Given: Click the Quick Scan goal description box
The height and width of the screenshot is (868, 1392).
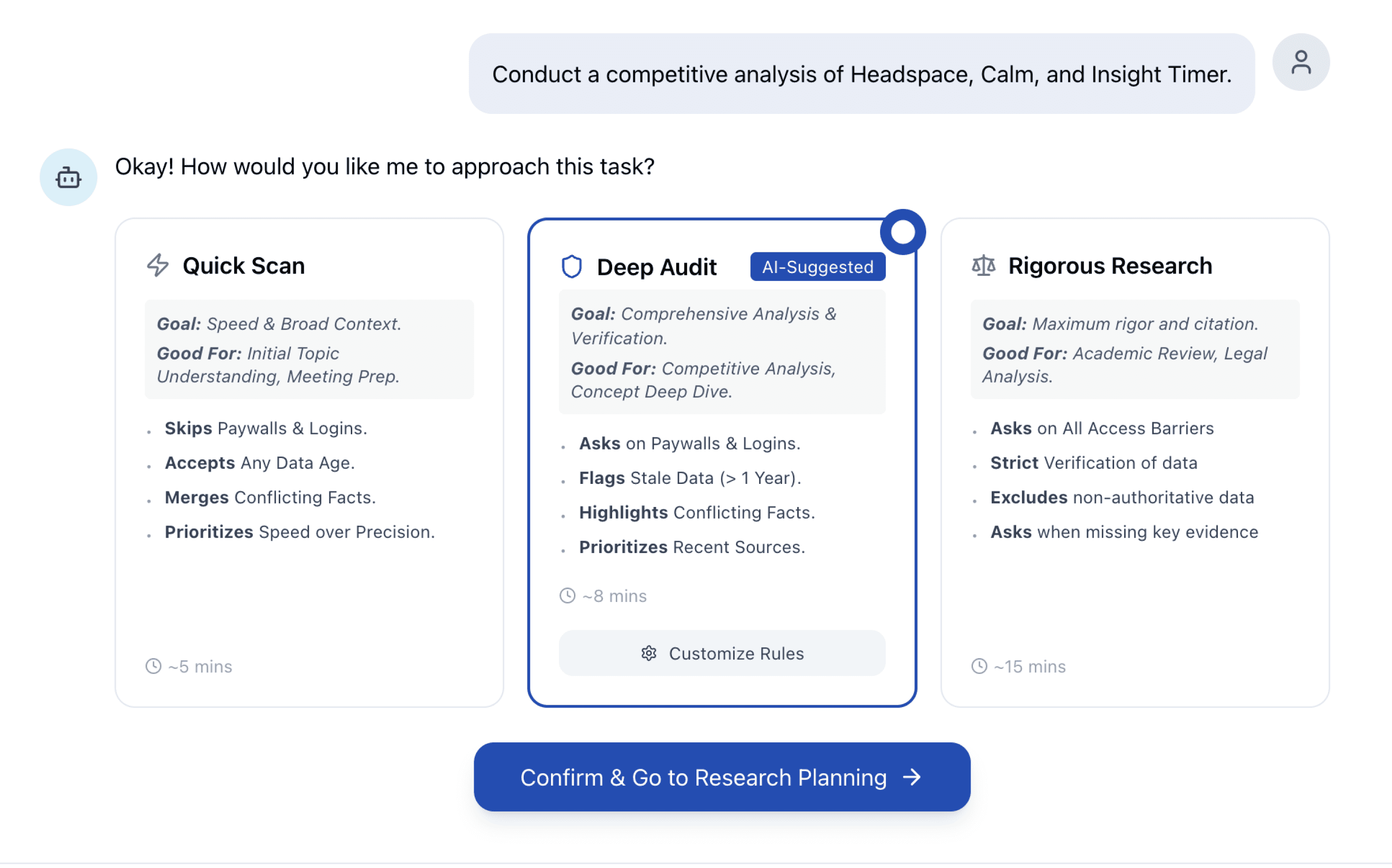Looking at the screenshot, I should [x=309, y=349].
